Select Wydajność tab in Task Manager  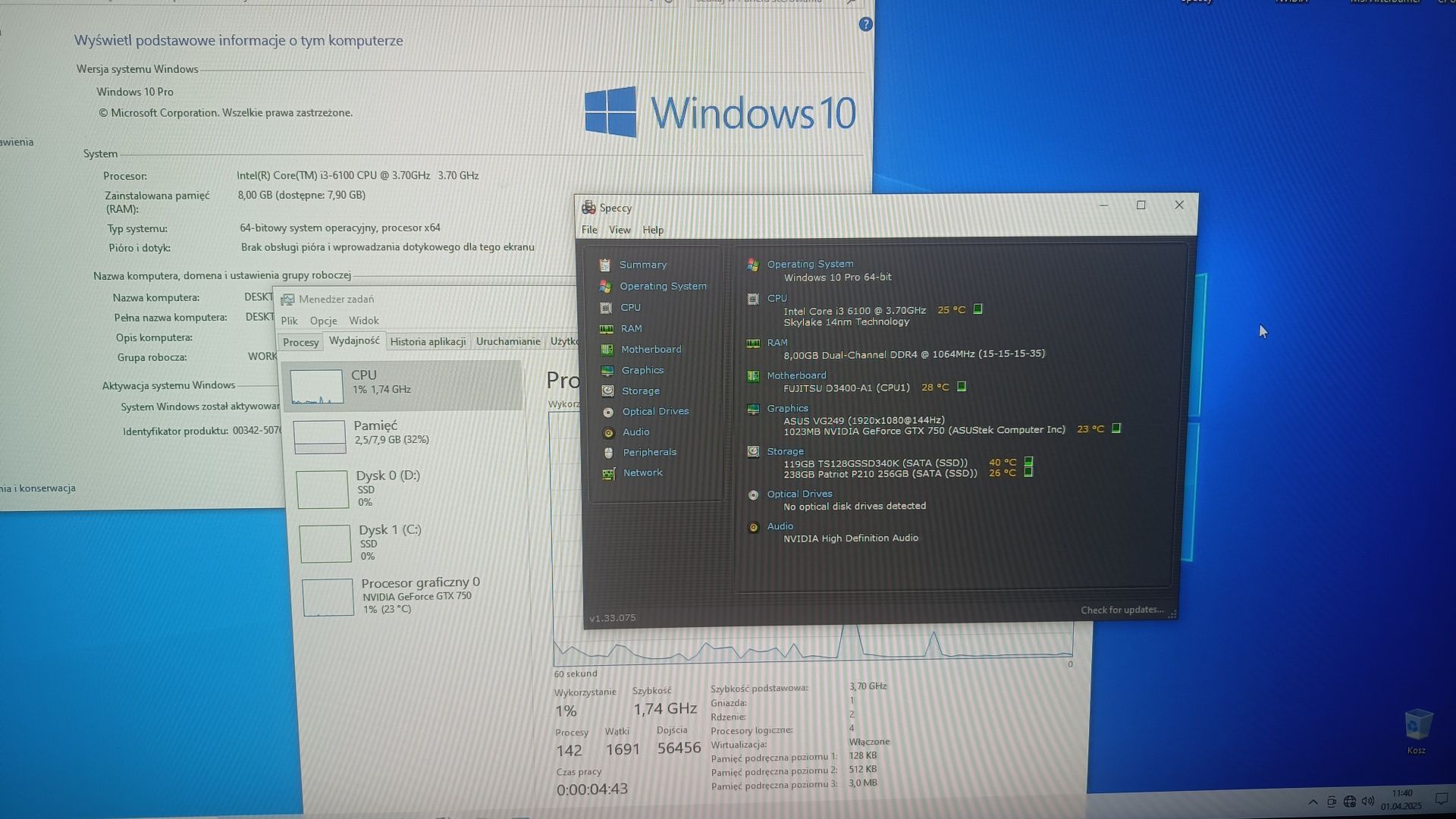click(354, 341)
